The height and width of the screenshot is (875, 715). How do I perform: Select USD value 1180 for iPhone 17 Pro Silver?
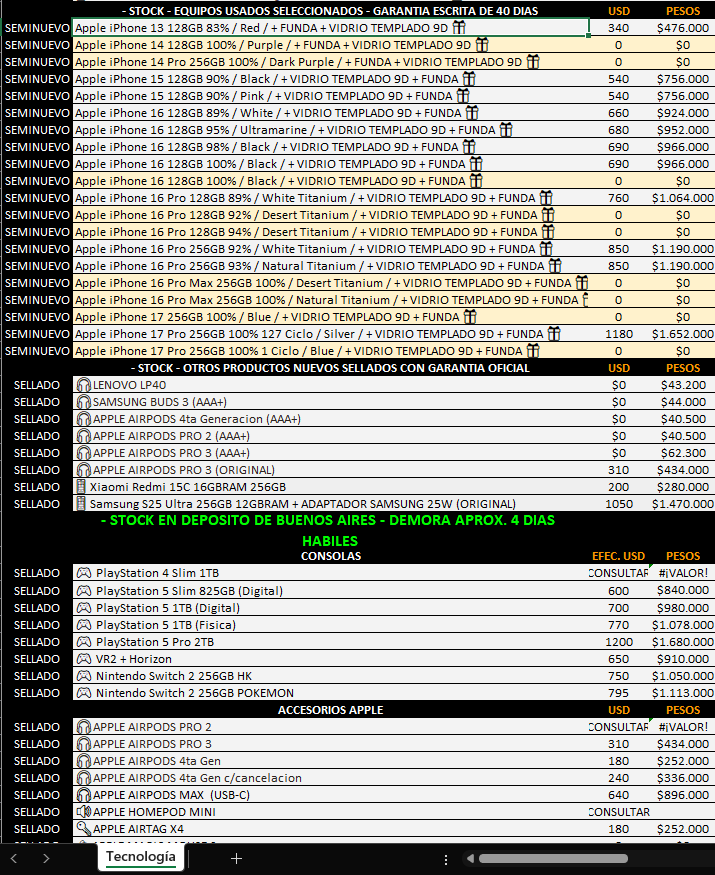point(618,334)
